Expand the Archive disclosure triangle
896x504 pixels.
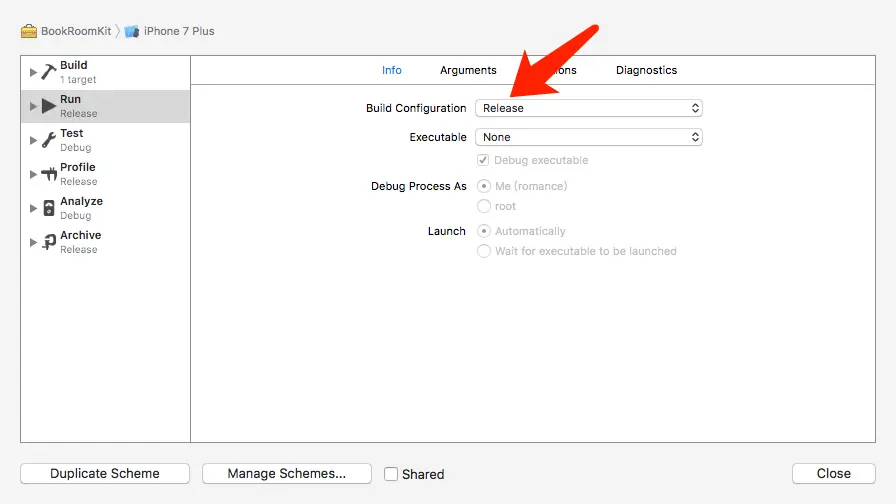(33, 242)
